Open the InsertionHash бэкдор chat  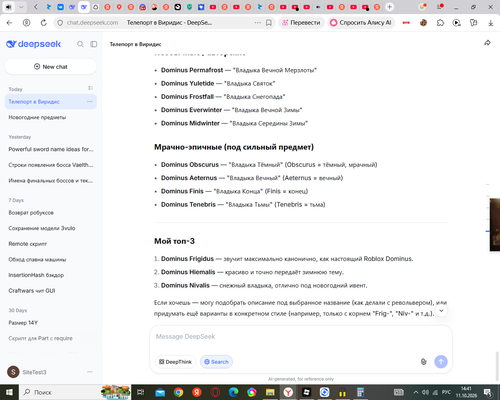50,275
